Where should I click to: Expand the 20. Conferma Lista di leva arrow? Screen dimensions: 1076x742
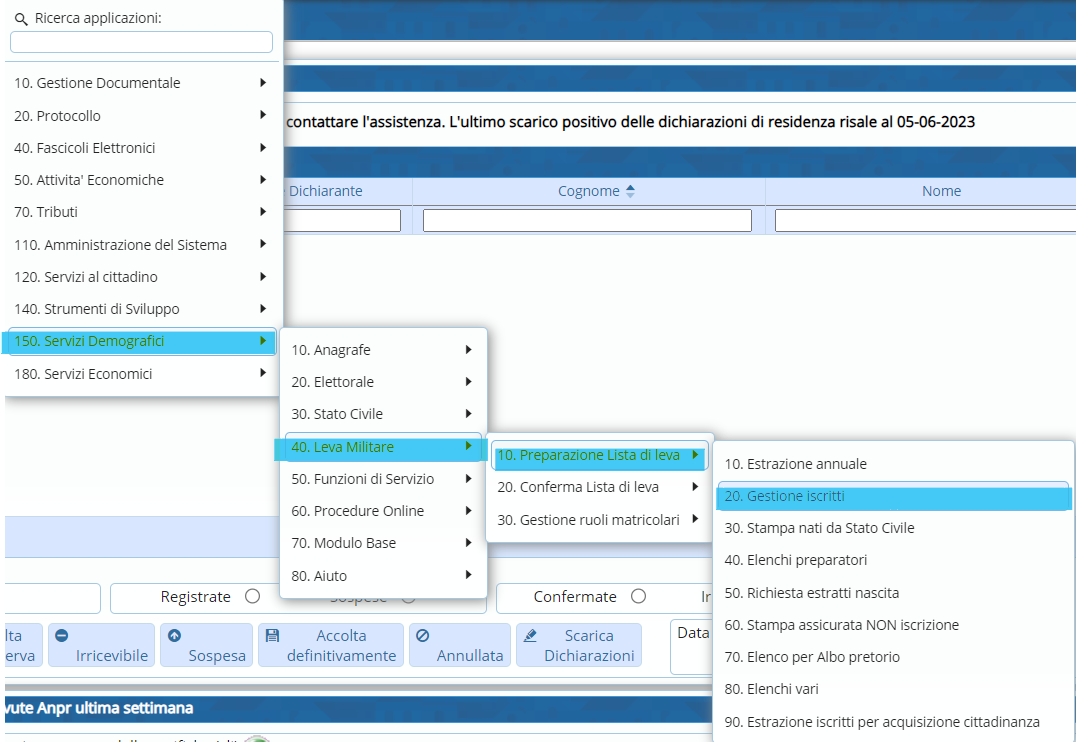(x=694, y=487)
